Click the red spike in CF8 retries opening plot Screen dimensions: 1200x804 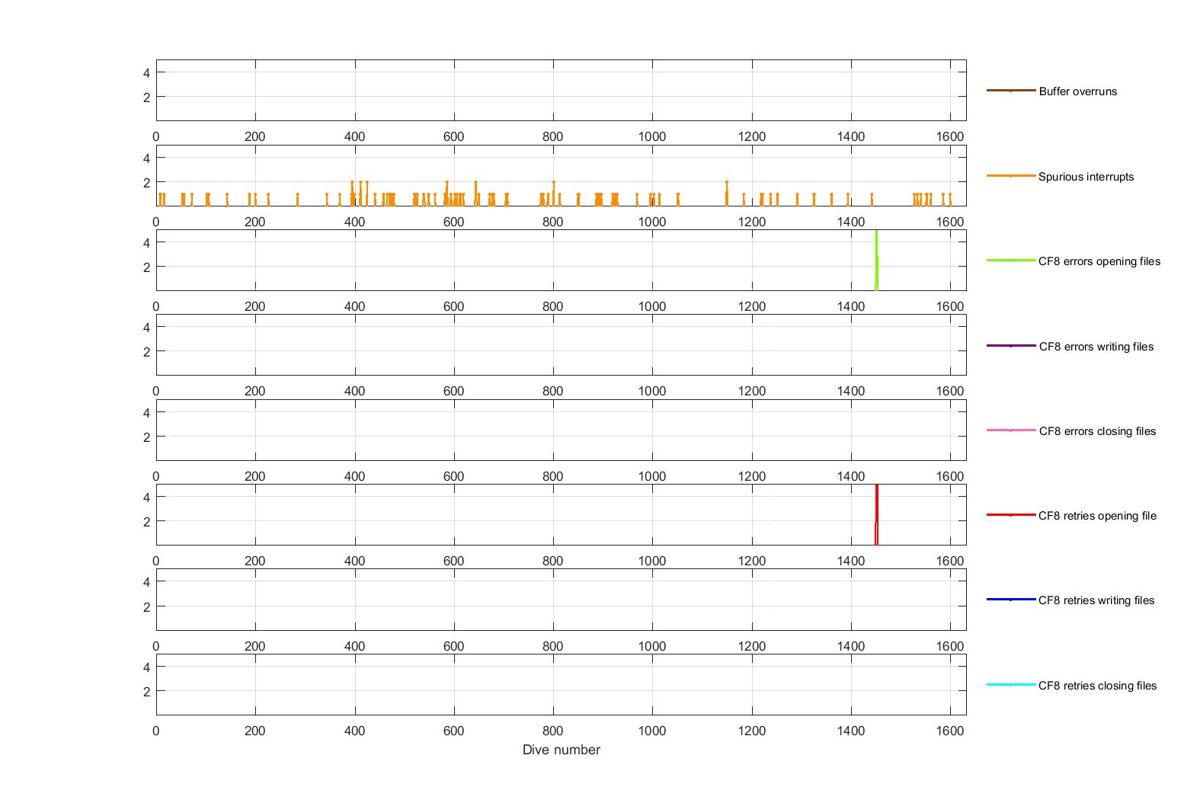pos(876,515)
